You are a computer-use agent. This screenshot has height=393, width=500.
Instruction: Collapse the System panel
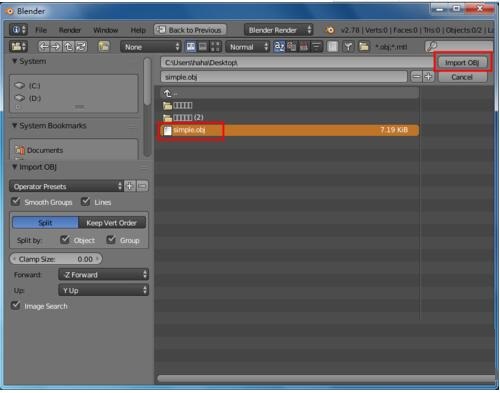click(15, 61)
